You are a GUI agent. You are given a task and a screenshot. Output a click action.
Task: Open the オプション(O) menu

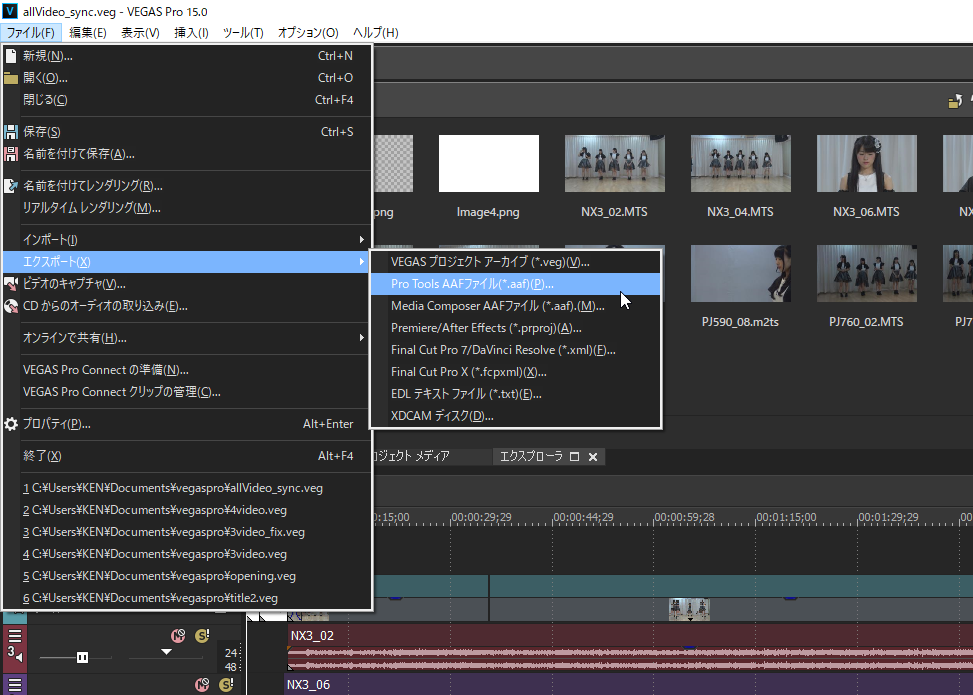click(308, 33)
